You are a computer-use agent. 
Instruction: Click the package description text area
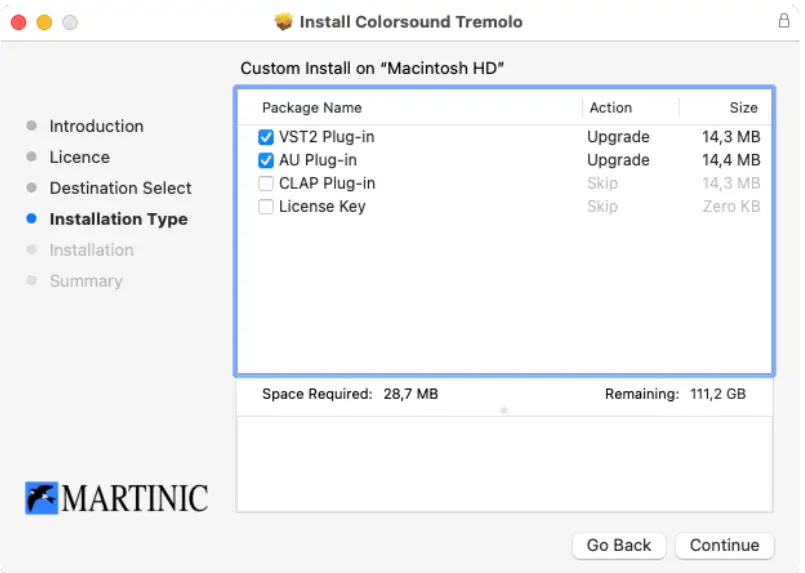[504, 464]
